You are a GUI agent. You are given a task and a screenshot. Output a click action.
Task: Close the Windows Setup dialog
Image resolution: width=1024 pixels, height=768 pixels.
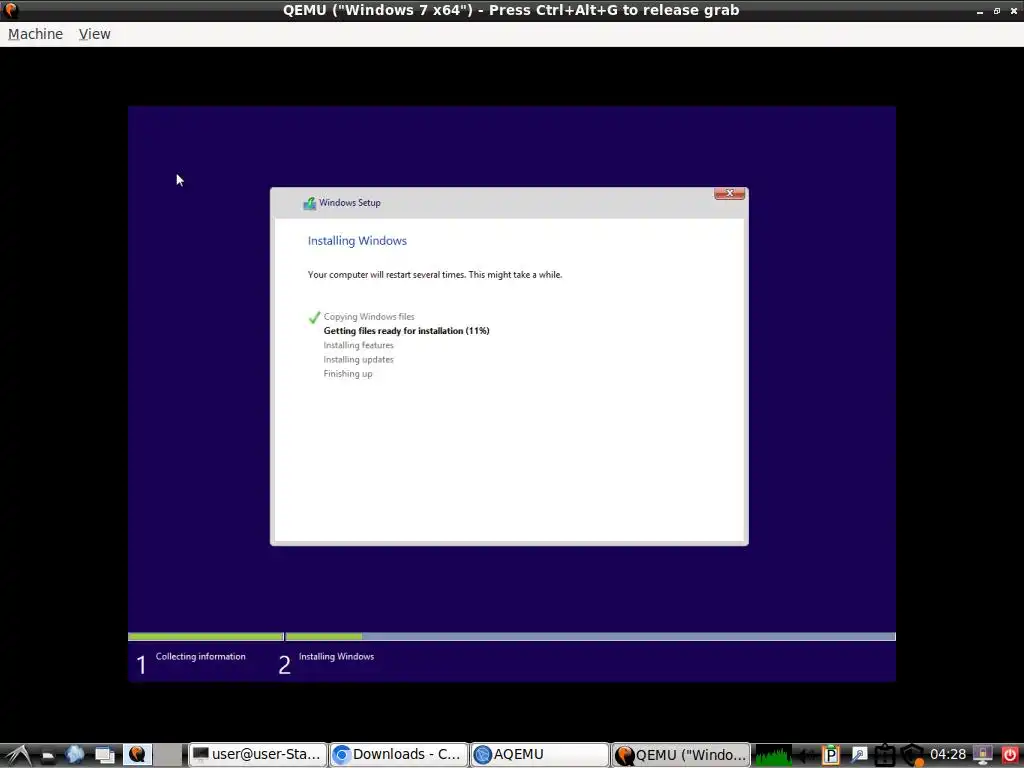[729, 193]
